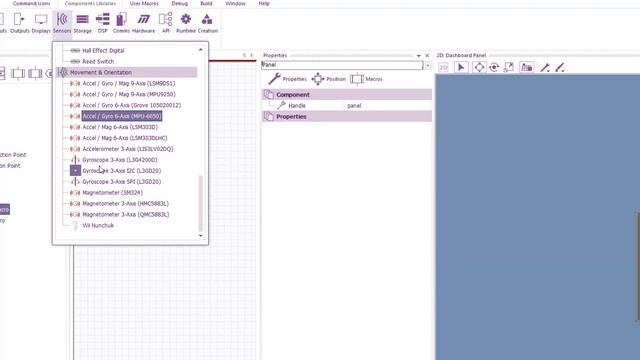Open the component selector dropdown arrow
Screen dimensions: 640x360
pos(427,65)
